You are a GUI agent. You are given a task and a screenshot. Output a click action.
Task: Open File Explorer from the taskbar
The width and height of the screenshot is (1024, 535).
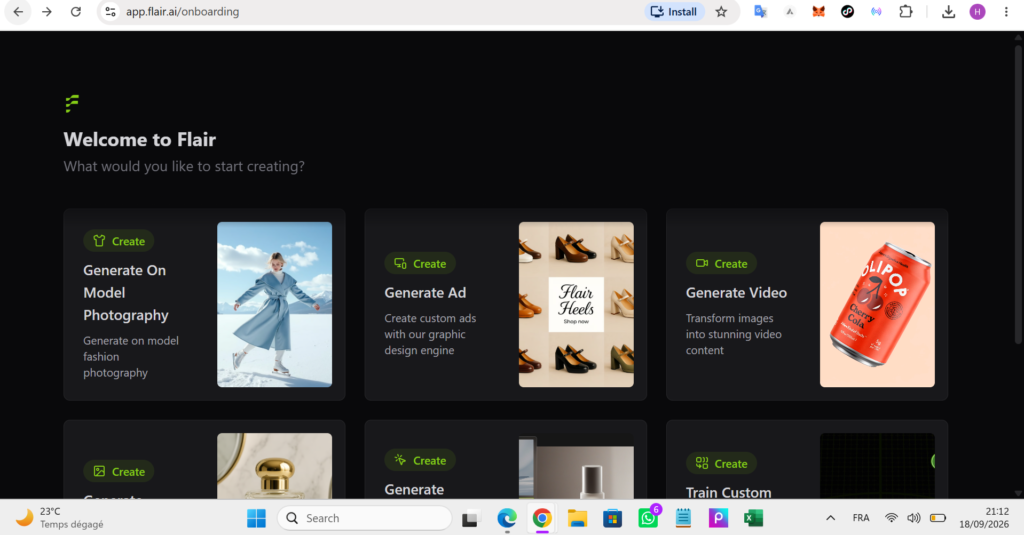[577, 518]
